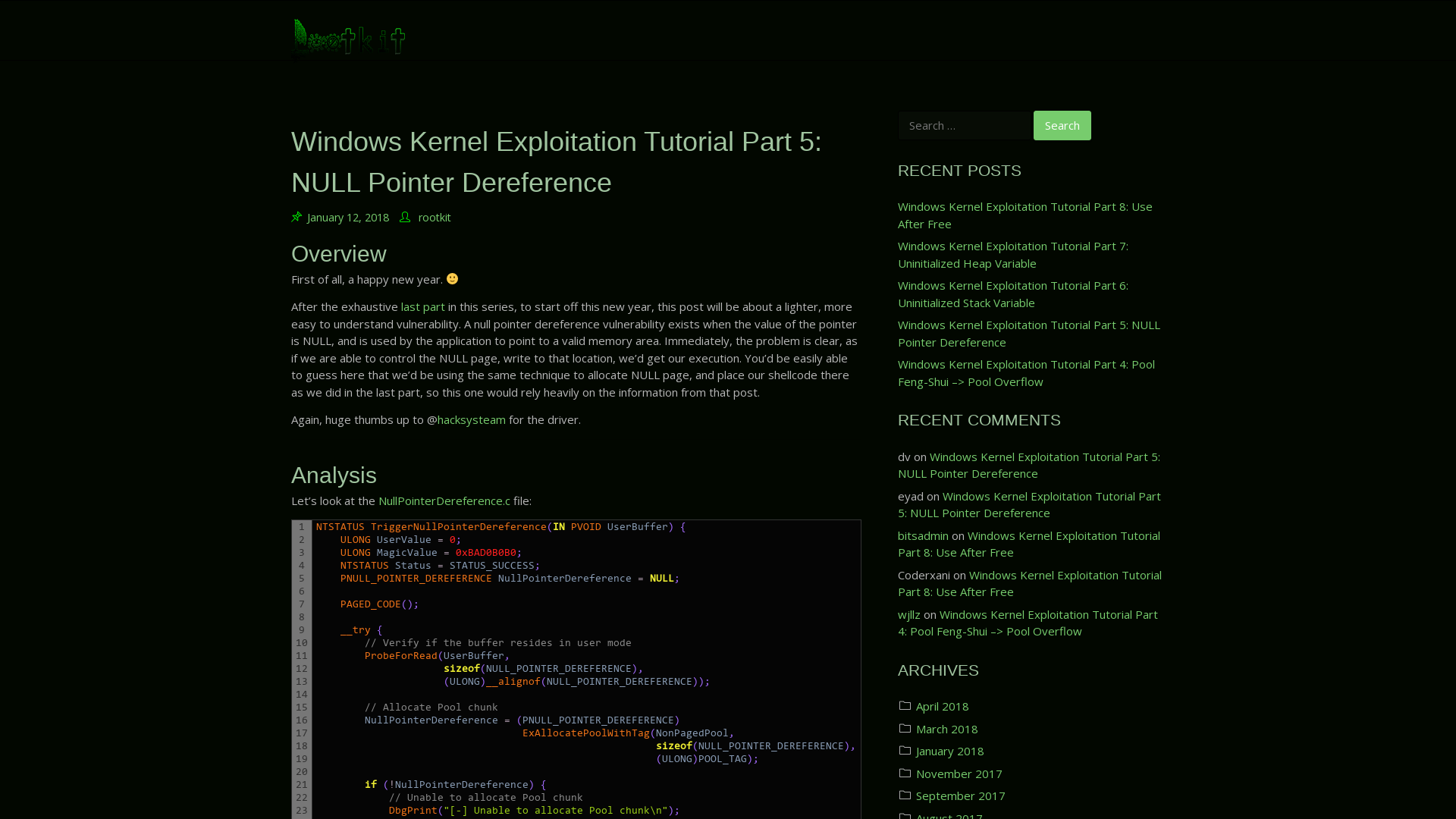Open the January 12, 2018 date link
Viewport: 1456px width, 819px height.
(348, 218)
